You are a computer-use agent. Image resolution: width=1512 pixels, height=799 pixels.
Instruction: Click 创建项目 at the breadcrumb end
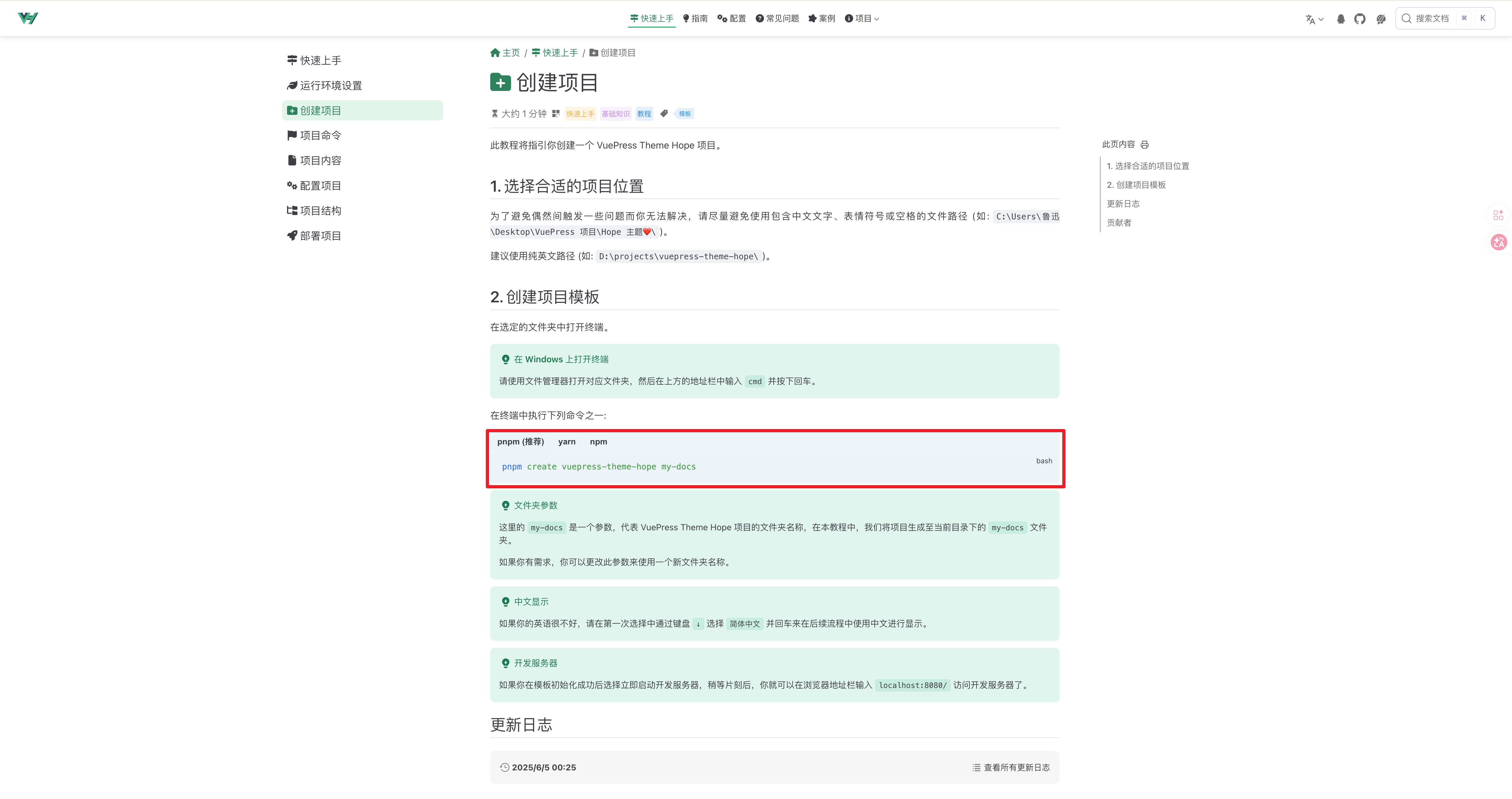click(612, 53)
